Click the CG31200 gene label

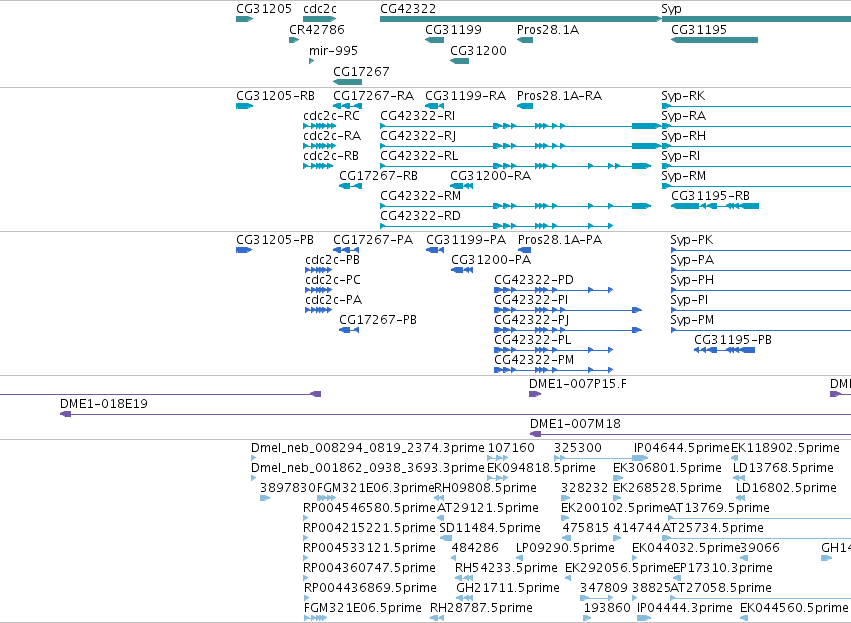coord(478,50)
